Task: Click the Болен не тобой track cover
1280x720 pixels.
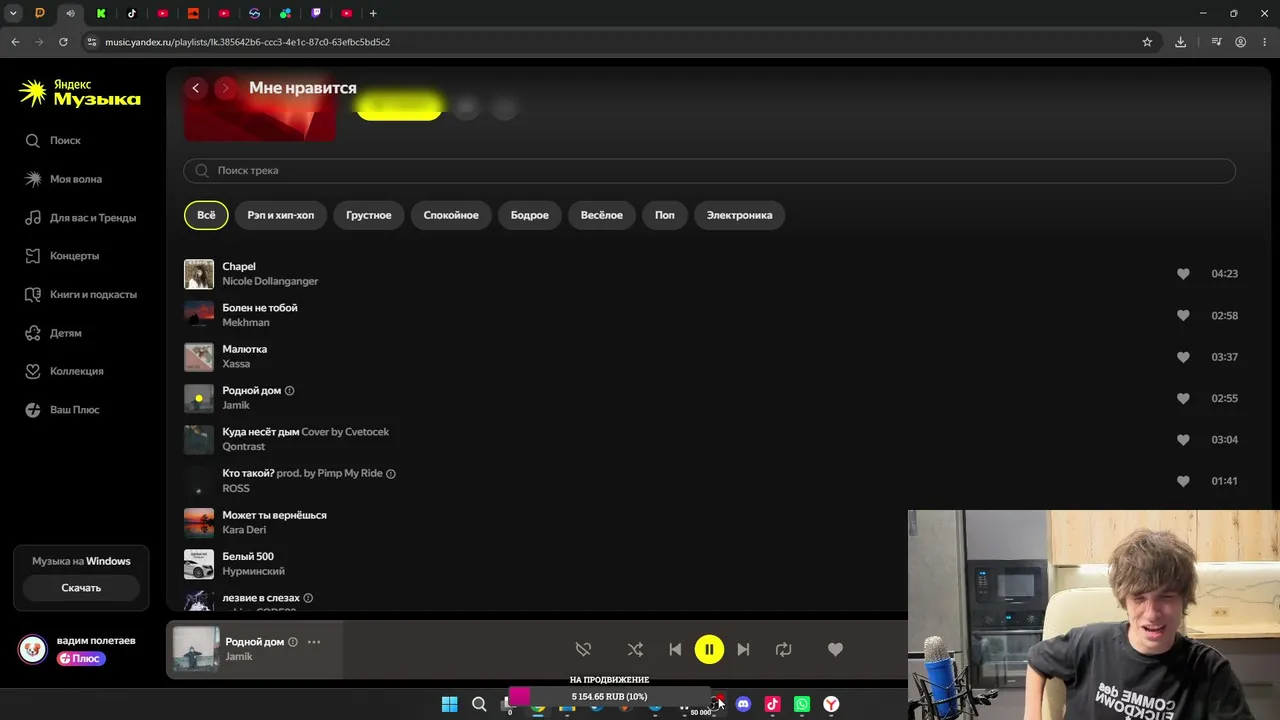Action: click(199, 315)
